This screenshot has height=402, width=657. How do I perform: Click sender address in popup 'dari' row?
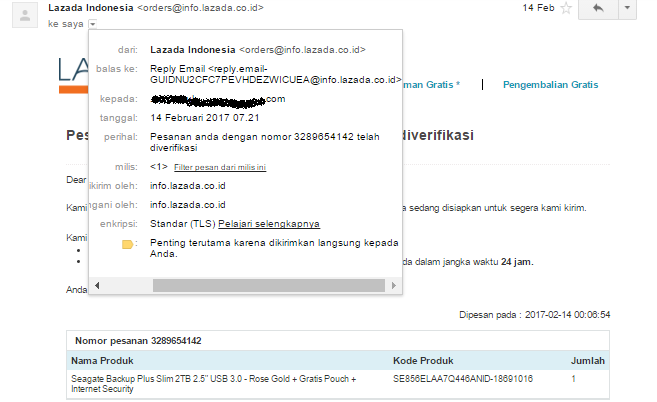302,50
